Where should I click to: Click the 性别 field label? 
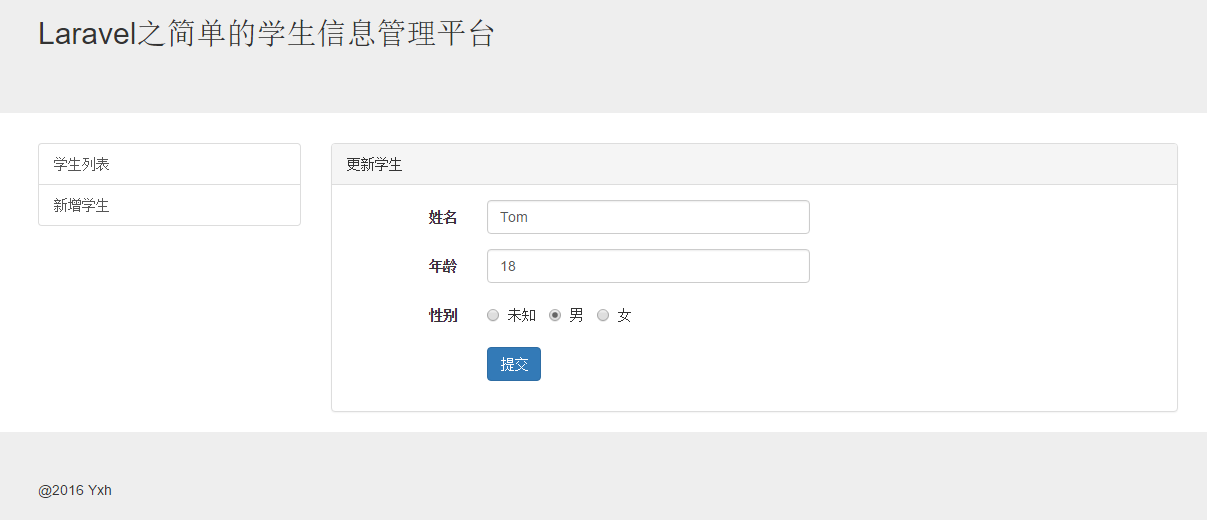pyautogui.click(x=443, y=316)
